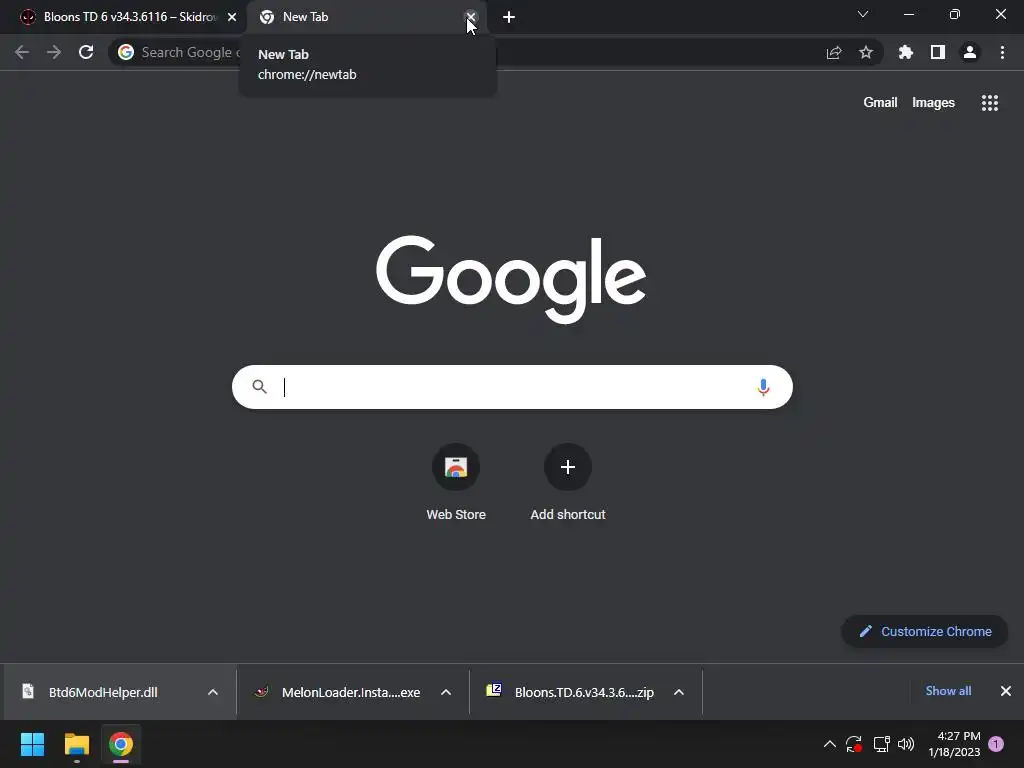Expand options for Btd6ModHelper.dll download
Screen dimensions: 1024x768
click(213, 692)
